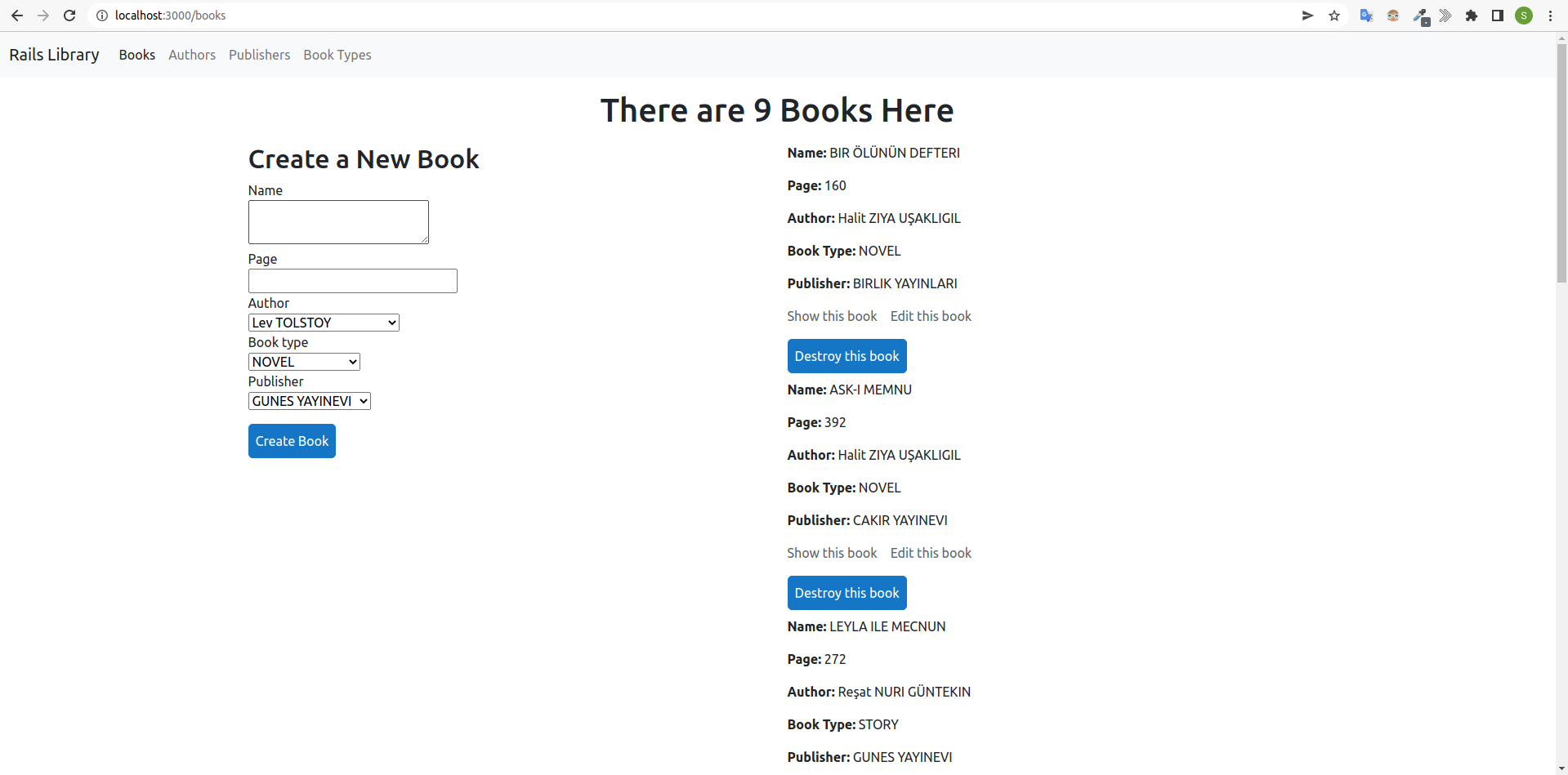Click the share/send page icon
The height and width of the screenshot is (775, 1568).
click(x=1307, y=16)
